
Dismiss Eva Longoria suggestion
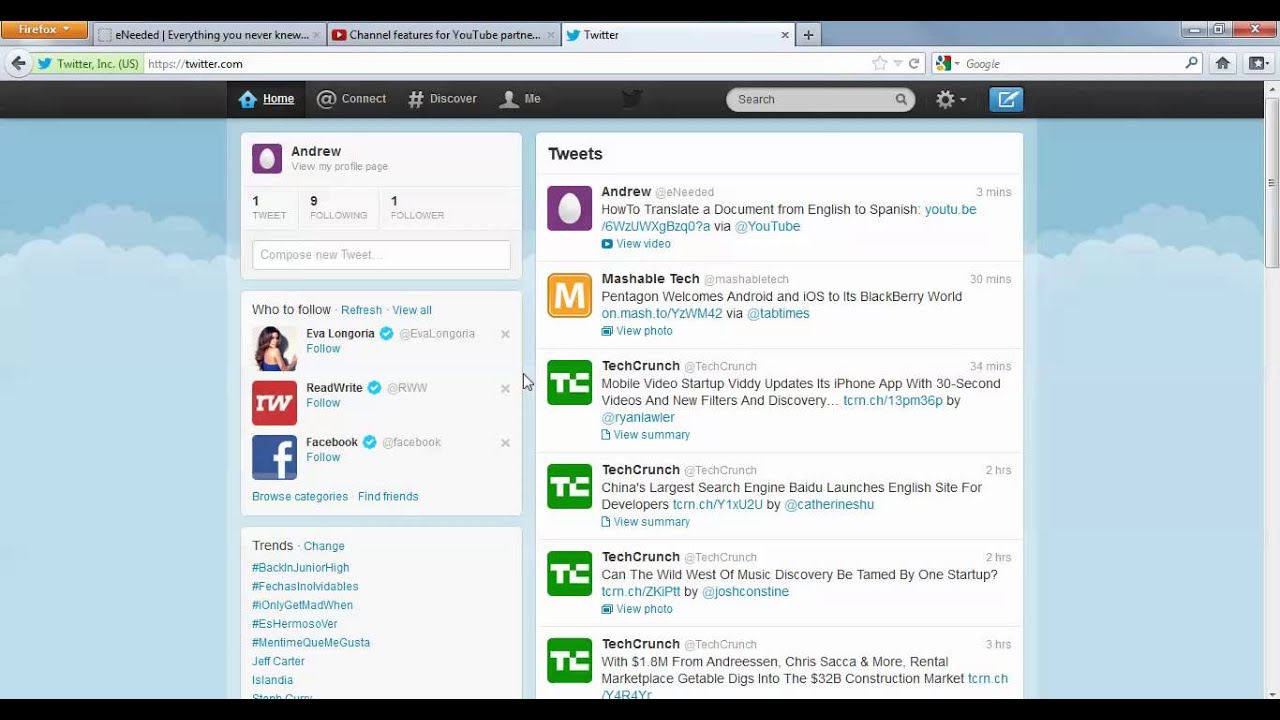tap(505, 334)
